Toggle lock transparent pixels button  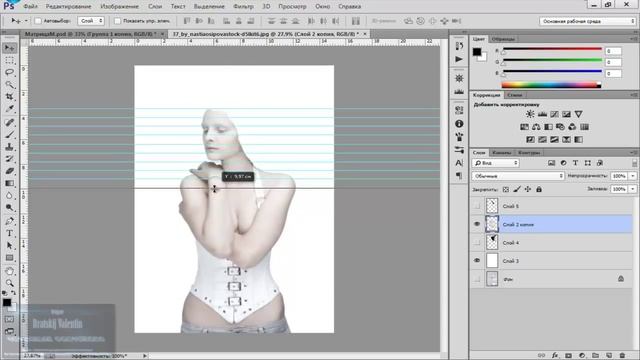click(x=506, y=189)
